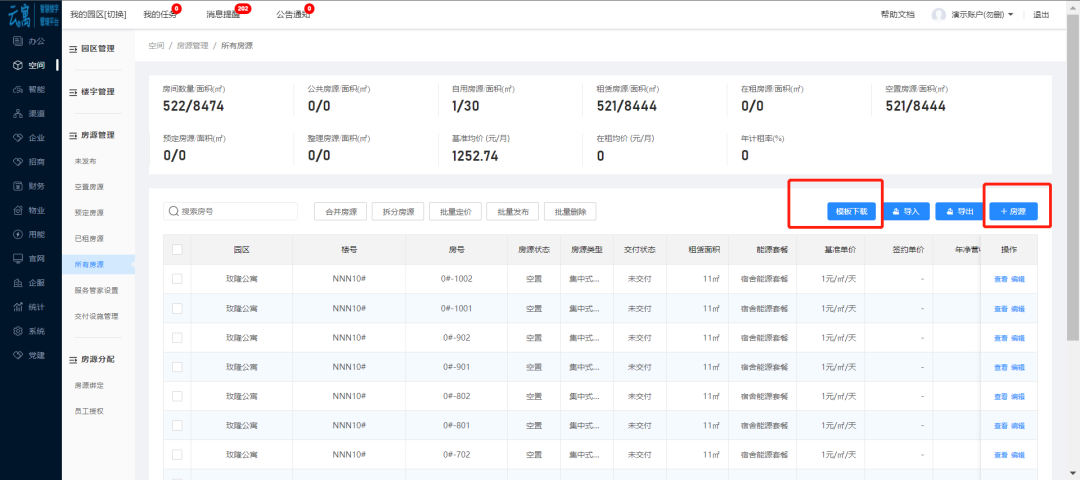Check the box for room 0#-901

(177, 367)
